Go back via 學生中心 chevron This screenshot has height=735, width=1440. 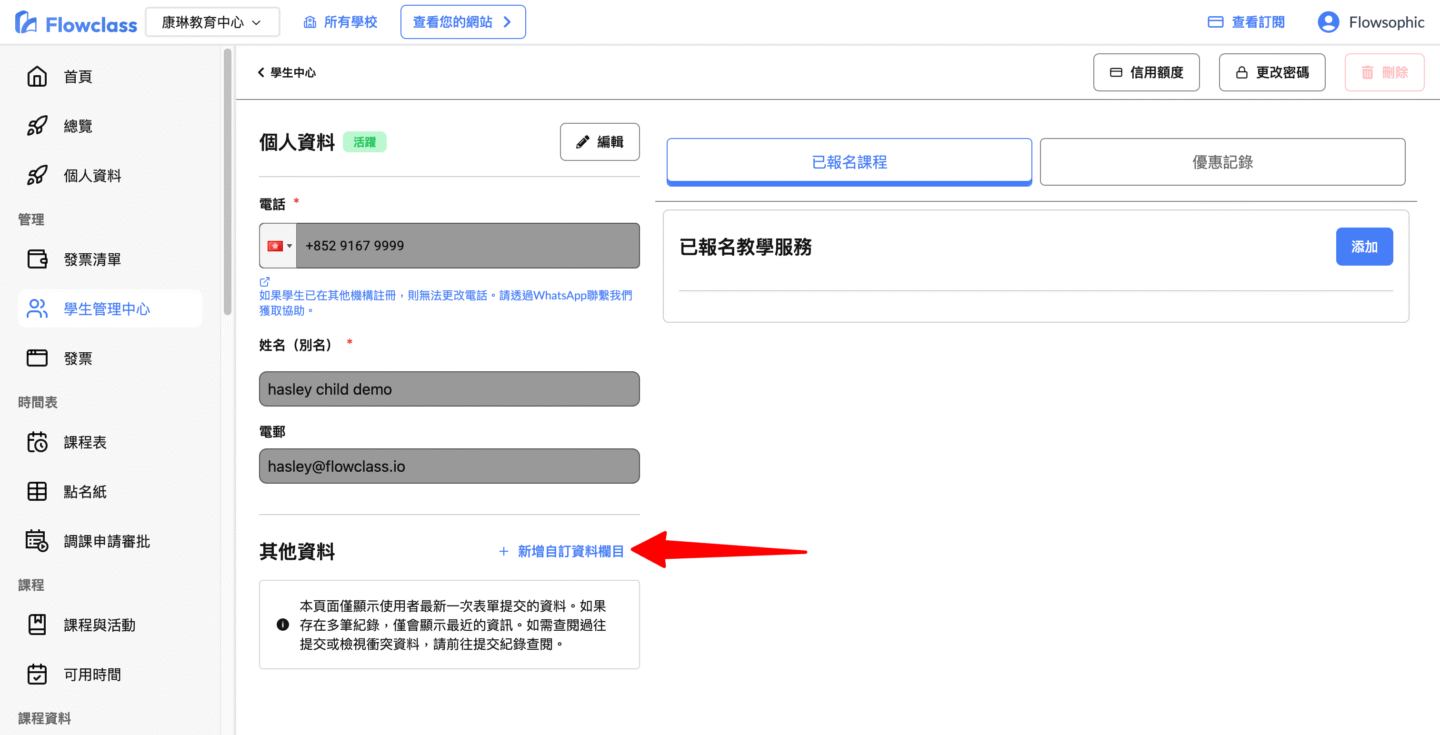click(x=262, y=73)
